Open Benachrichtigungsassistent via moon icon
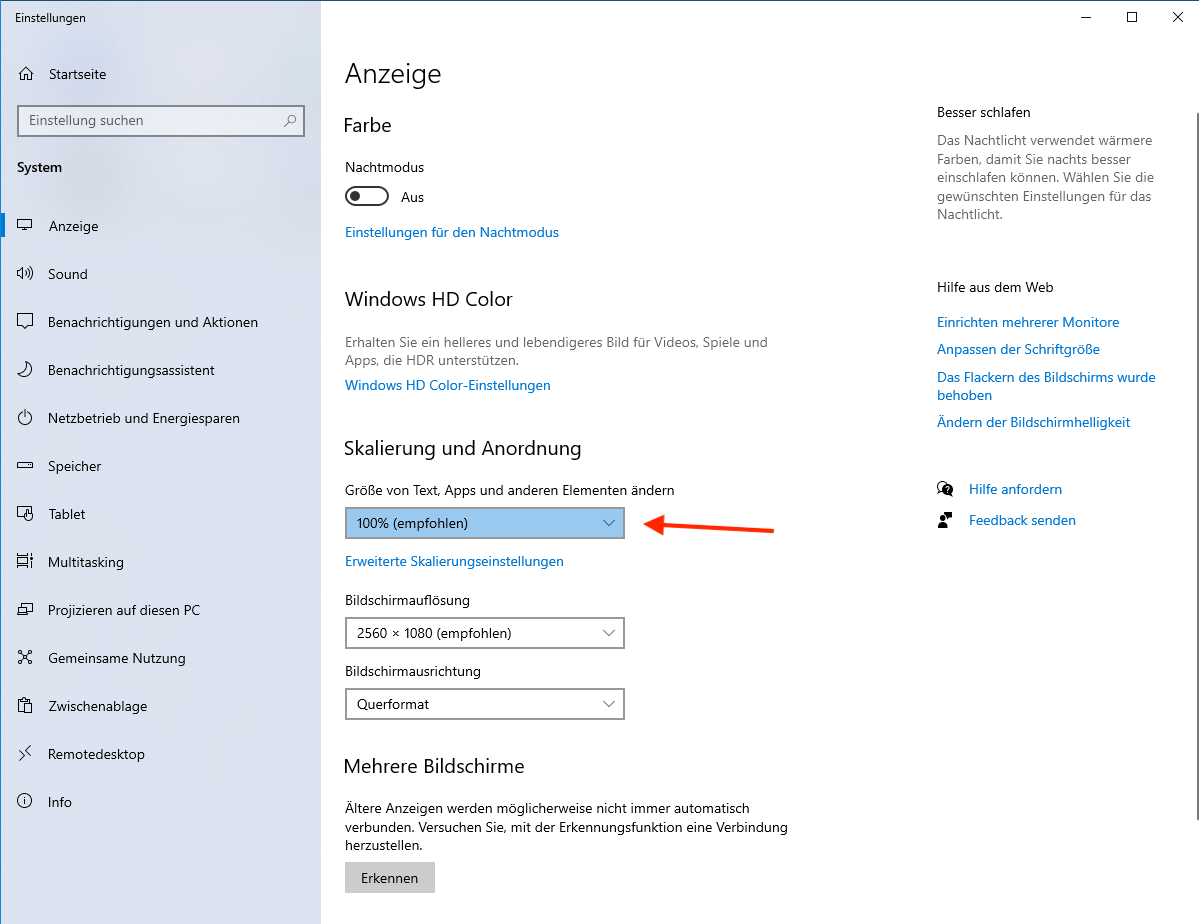The image size is (1199, 924). [x=26, y=370]
